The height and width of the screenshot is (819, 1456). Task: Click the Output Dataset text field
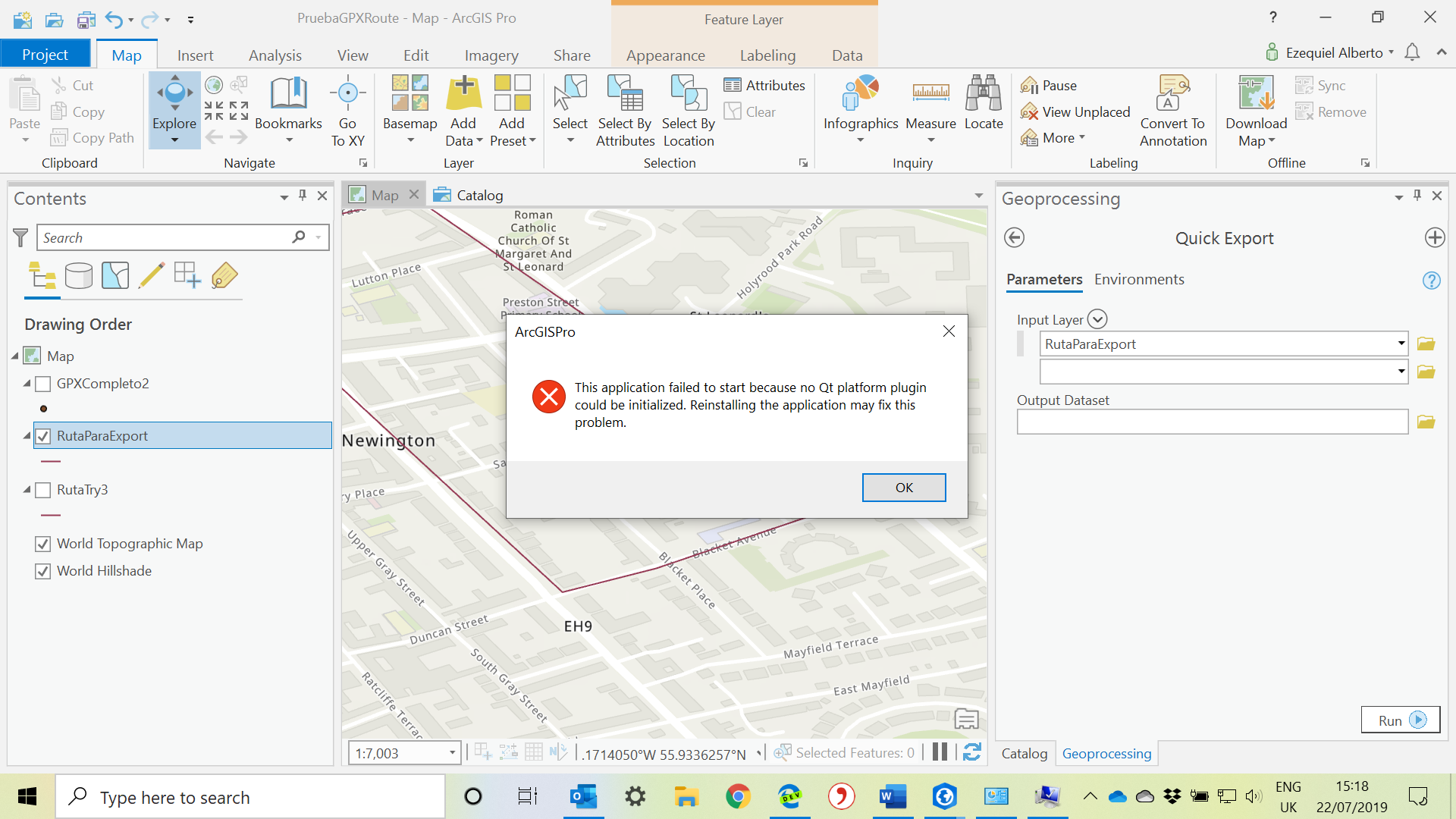(1212, 422)
